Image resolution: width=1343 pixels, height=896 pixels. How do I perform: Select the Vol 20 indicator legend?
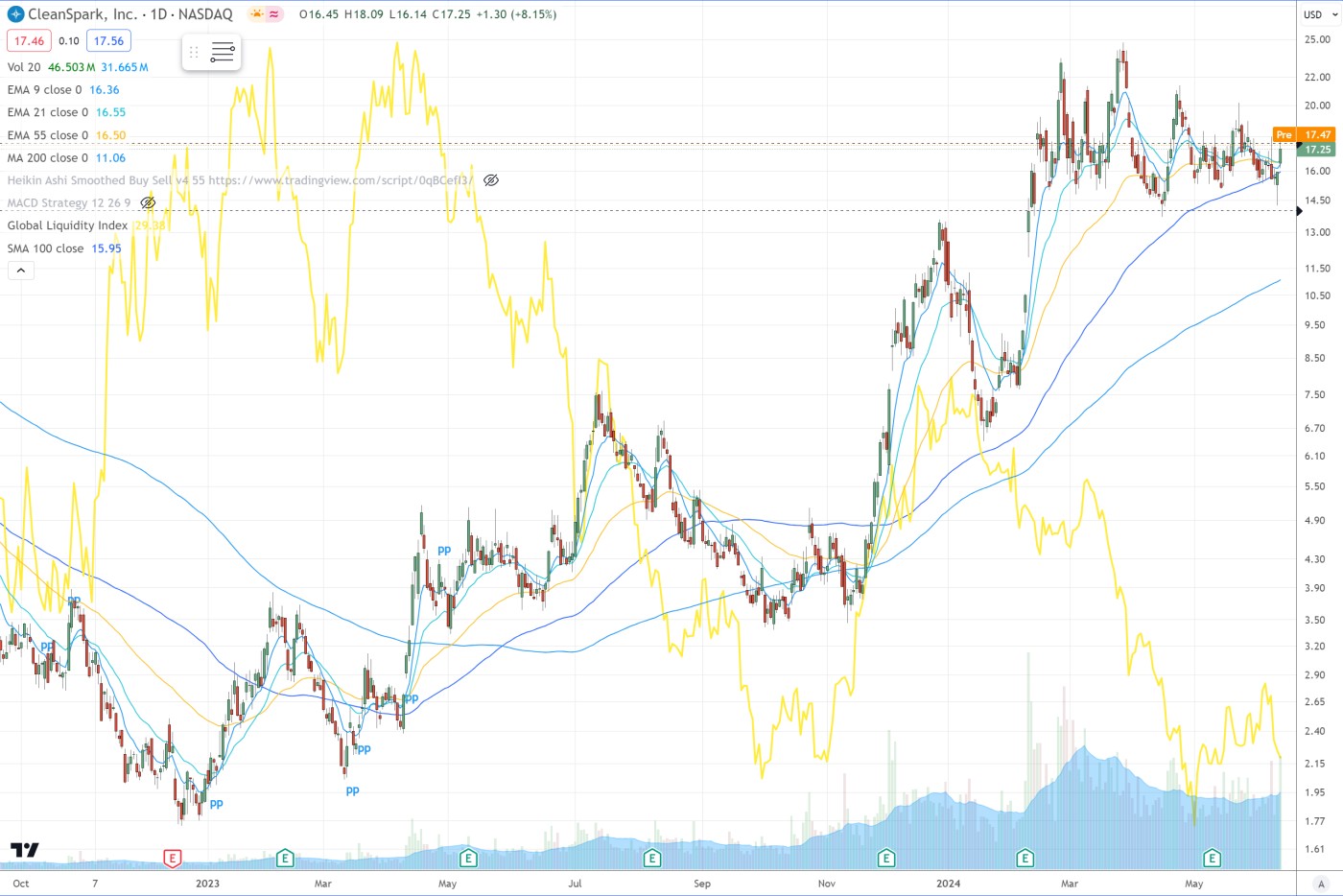[24, 67]
